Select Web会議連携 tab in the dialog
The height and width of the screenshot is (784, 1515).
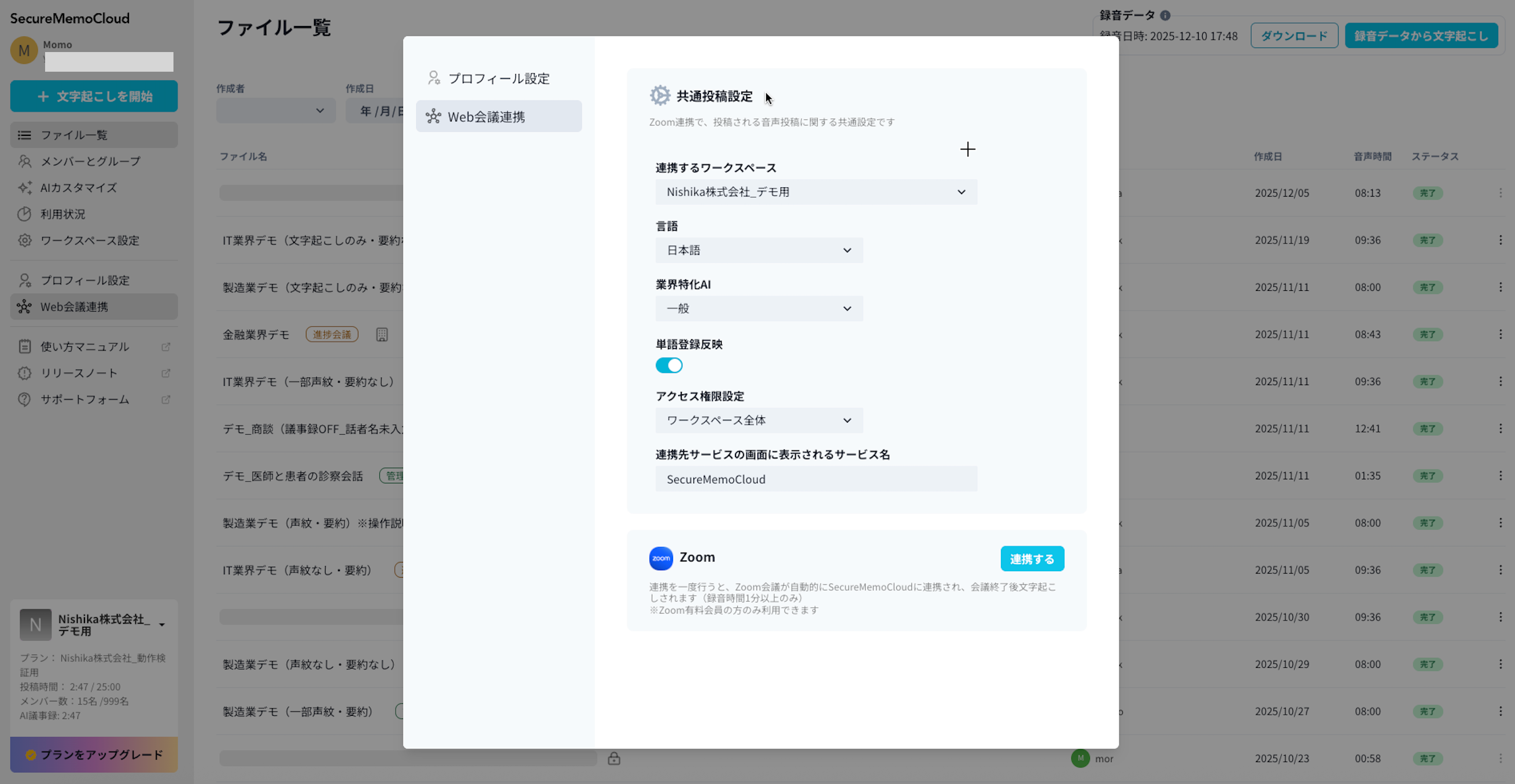498,116
